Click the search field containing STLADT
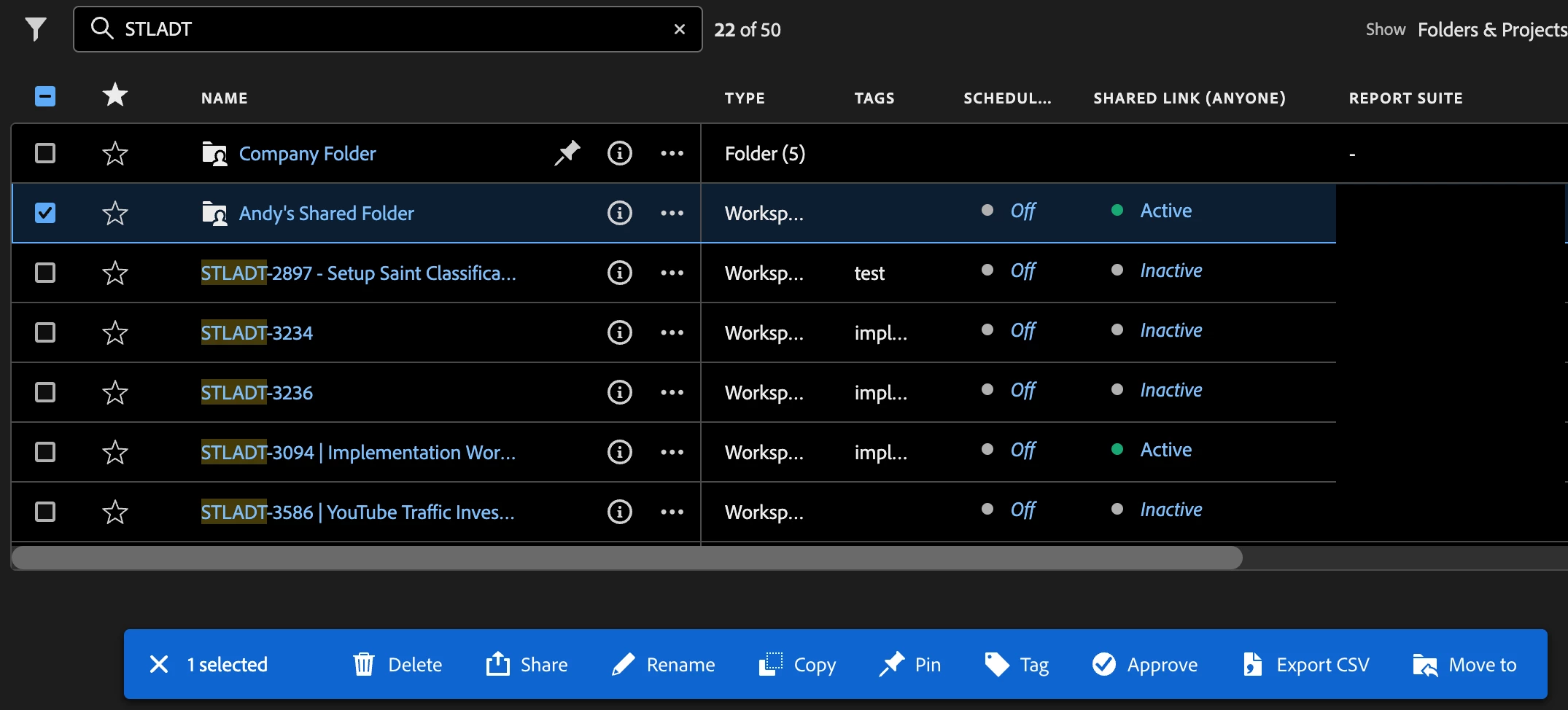The image size is (1568, 710). [388, 29]
